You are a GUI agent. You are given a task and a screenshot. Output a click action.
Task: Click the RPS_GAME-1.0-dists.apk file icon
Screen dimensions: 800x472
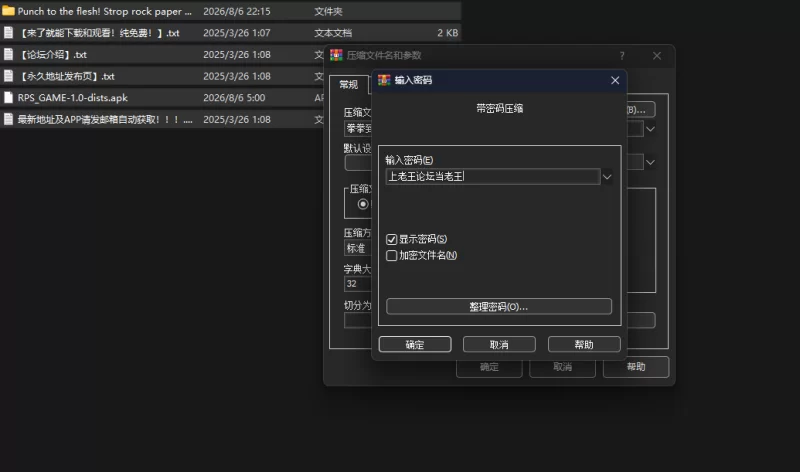pos(8,97)
